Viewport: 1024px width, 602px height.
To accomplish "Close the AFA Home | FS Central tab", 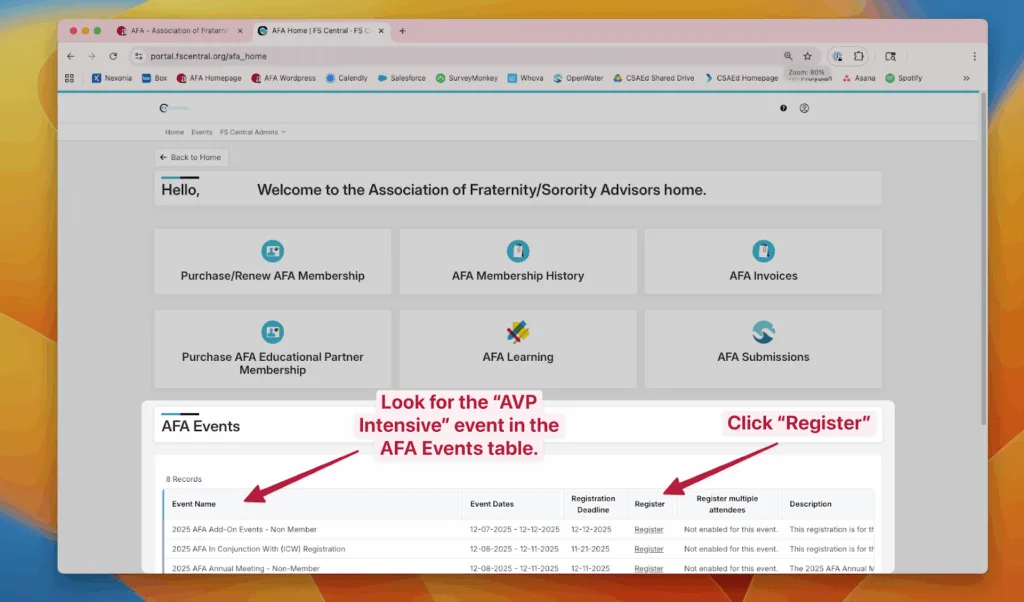I will pos(381,31).
